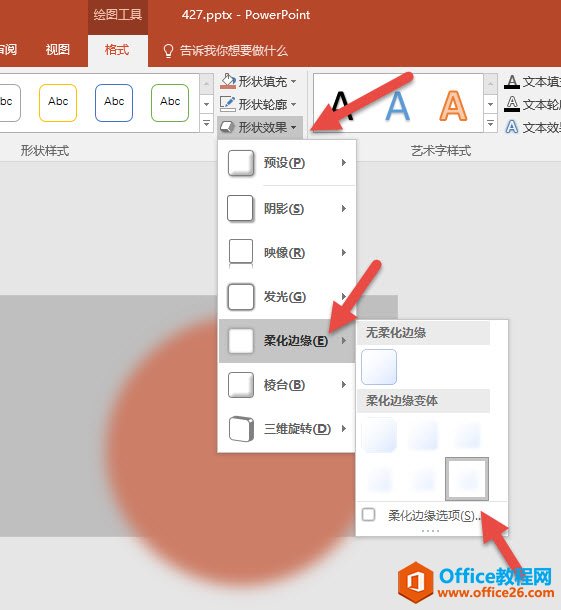The image size is (561, 610).
Task: Click the 文本效果 text effects icon
Action: 512,127
